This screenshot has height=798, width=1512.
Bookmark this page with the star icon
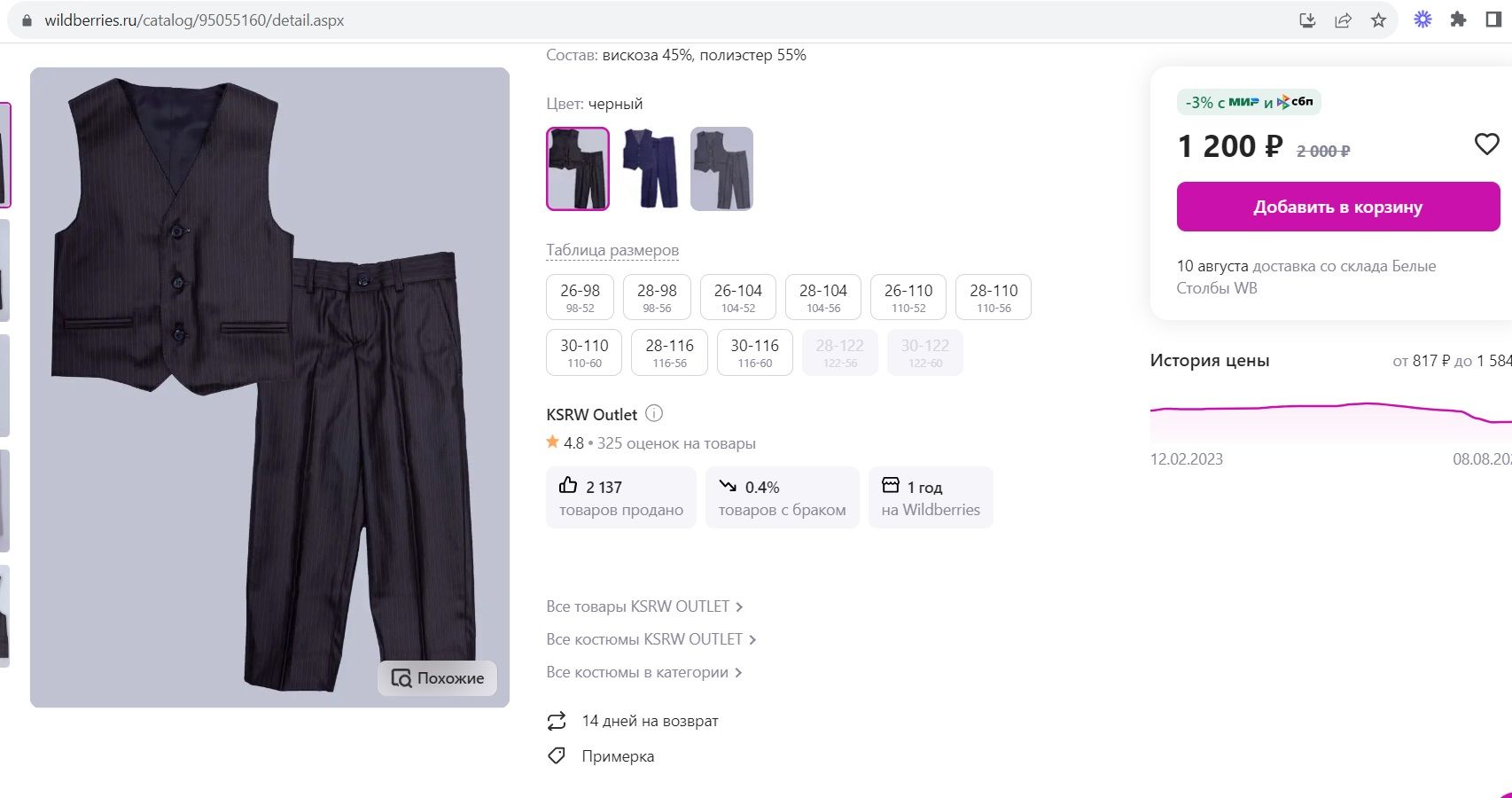coord(1378,20)
